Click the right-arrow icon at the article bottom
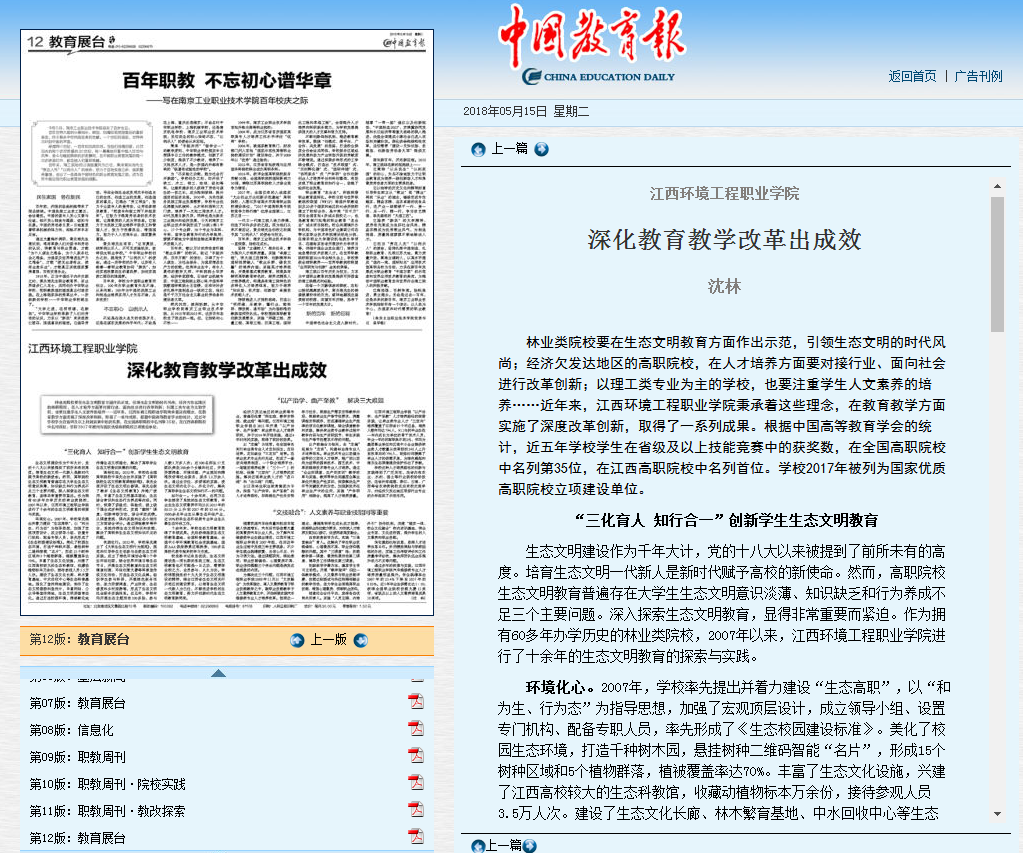This screenshot has width=1023, height=853. [x=530, y=846]
